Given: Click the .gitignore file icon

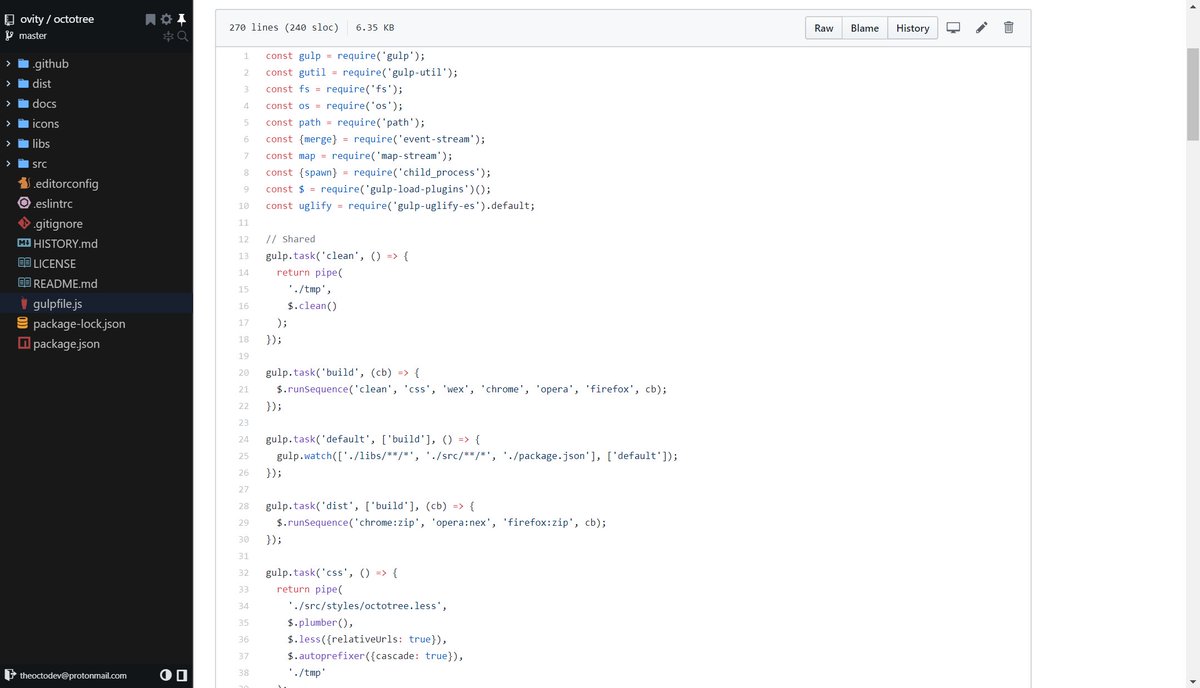Looking at the screenshot, I should (24, 224).
